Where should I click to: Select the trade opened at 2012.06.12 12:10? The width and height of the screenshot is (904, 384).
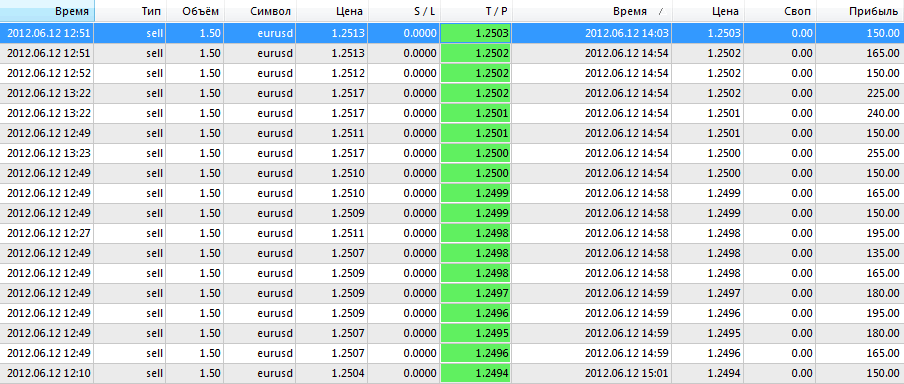point(452,373)
